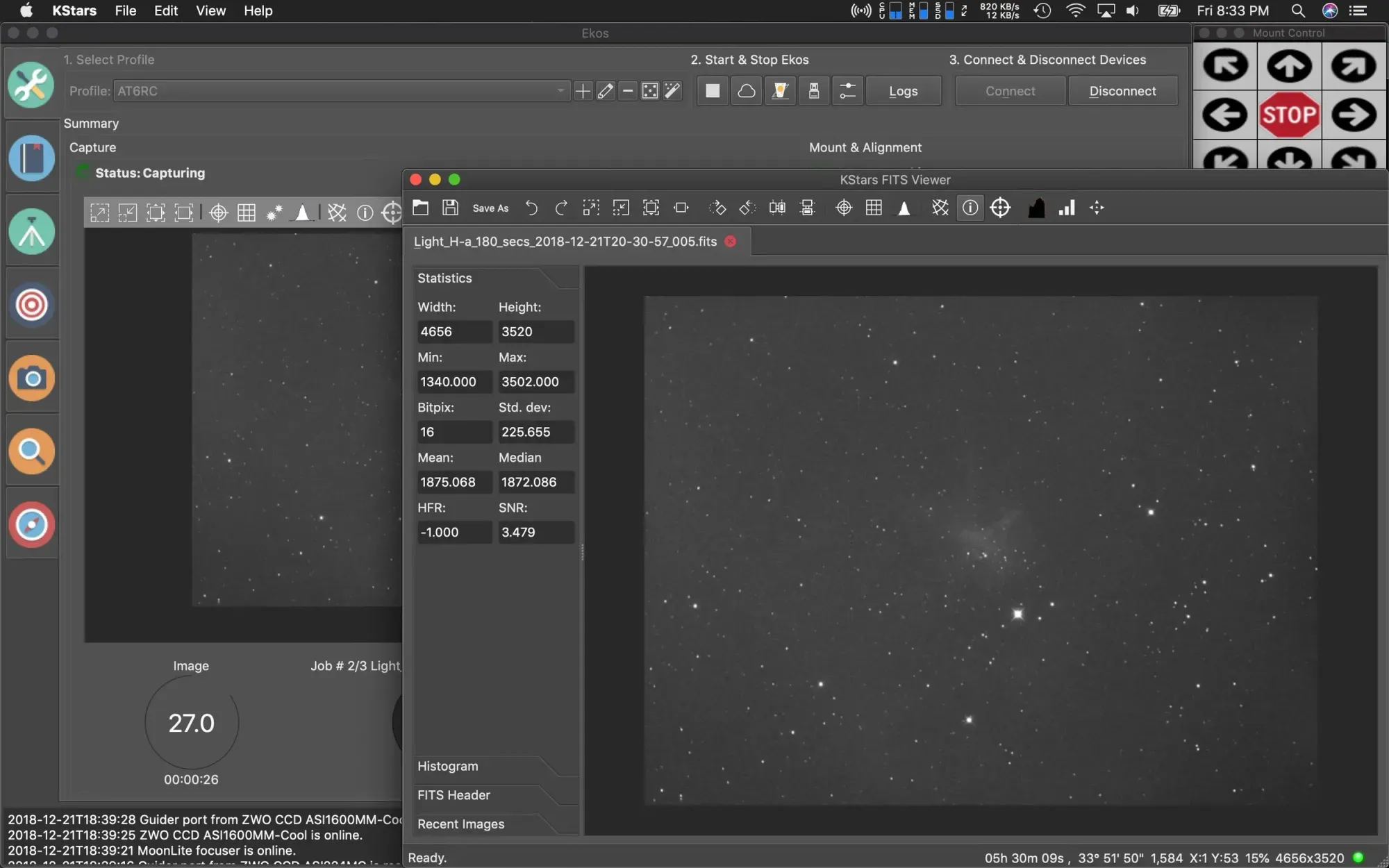Slew mount up with the up arrow

[x=1289, y=66]
